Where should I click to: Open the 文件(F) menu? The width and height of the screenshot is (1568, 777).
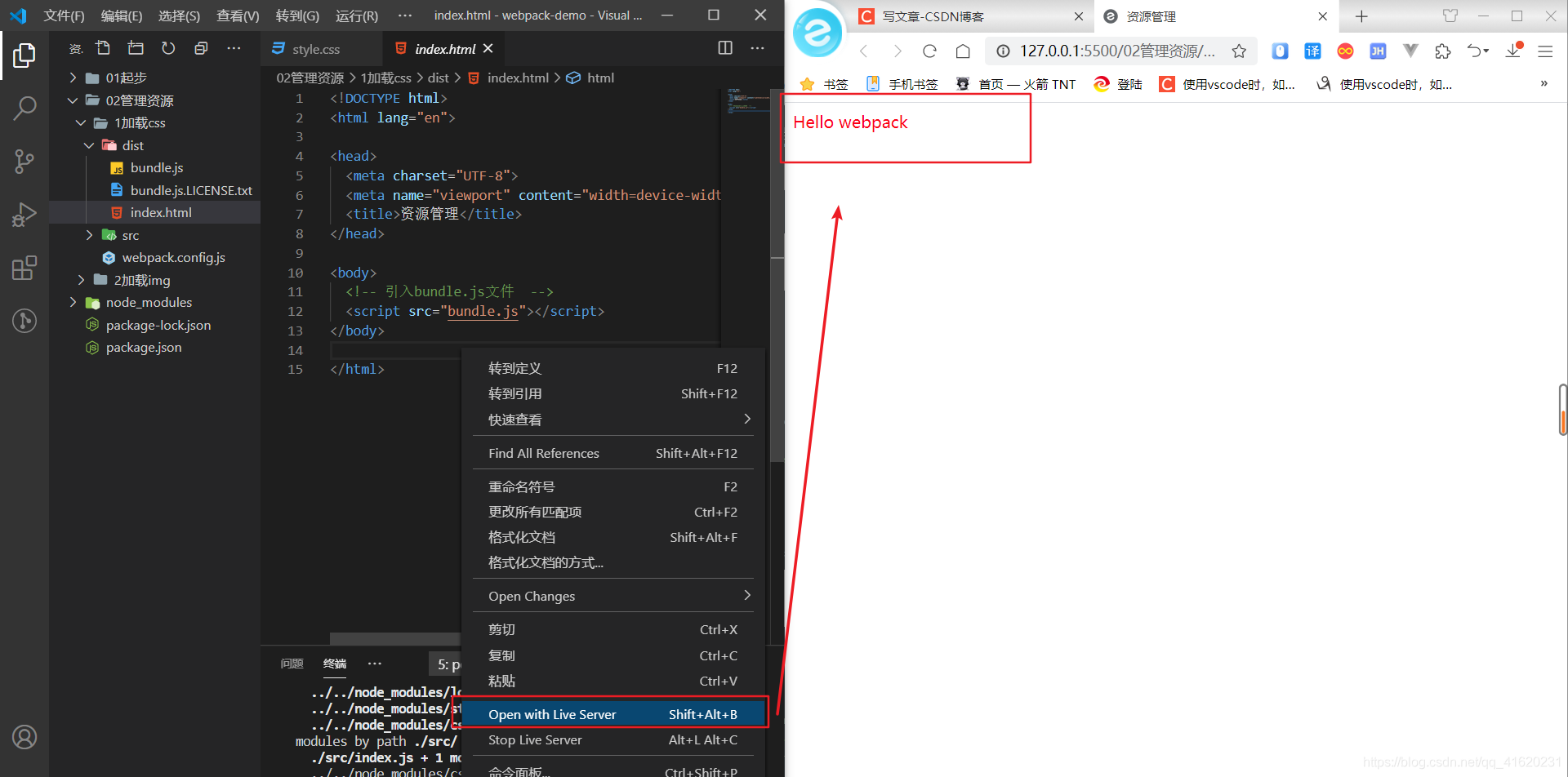64,16
